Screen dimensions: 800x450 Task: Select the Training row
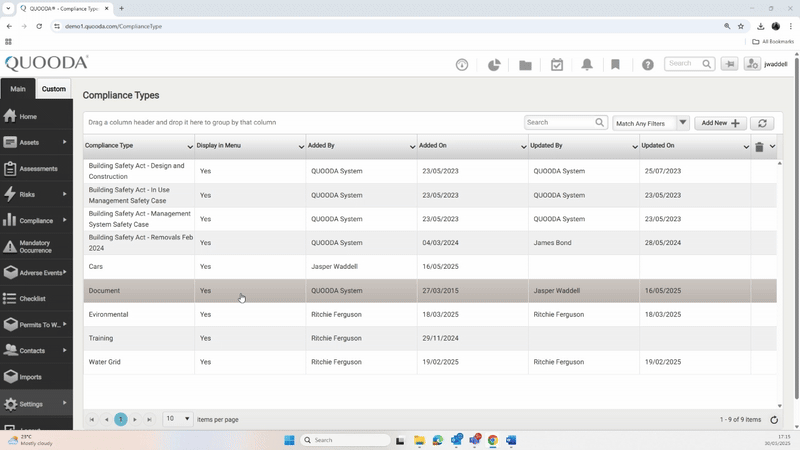point(430,338)
